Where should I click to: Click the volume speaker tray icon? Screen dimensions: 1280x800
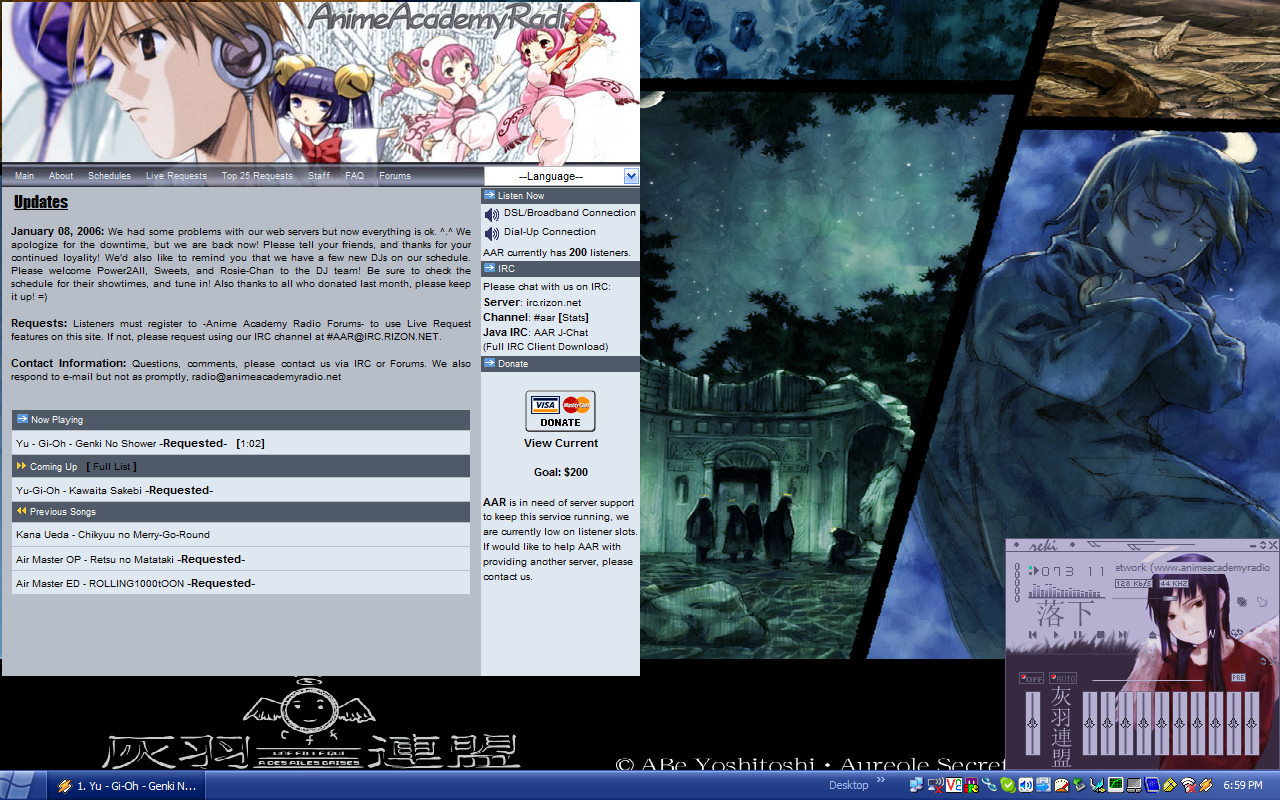pos(1025,785)
